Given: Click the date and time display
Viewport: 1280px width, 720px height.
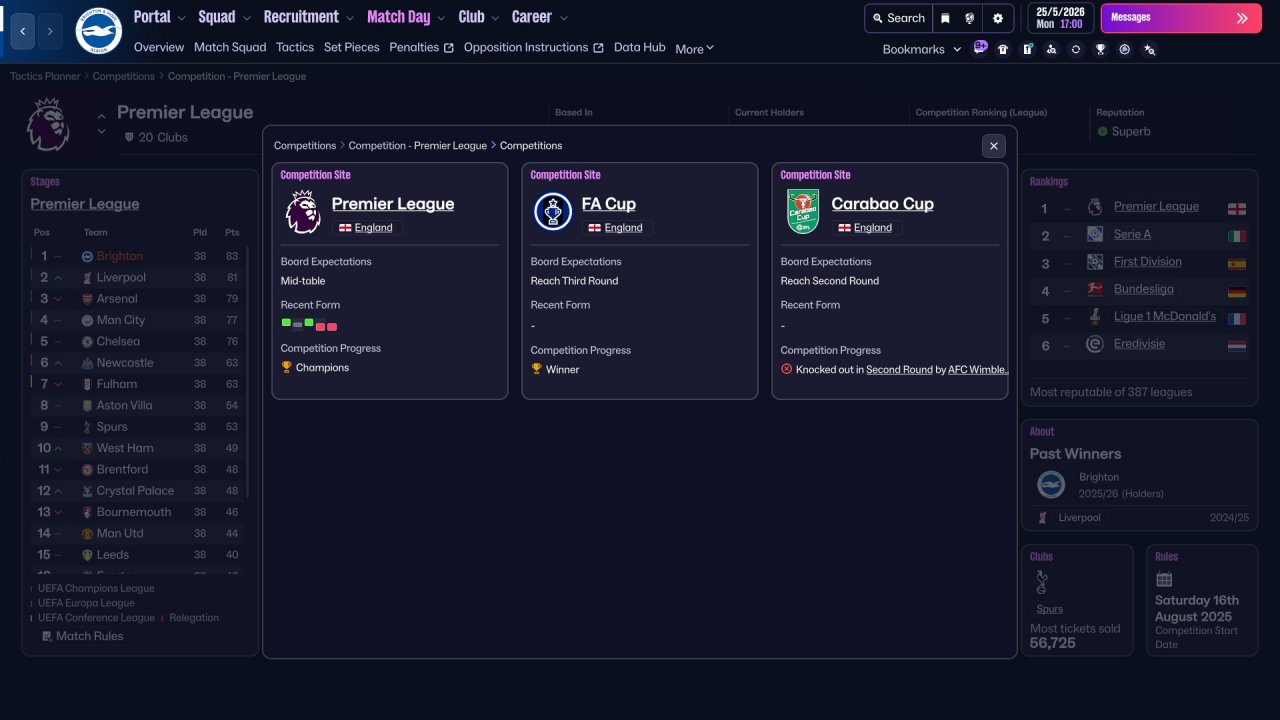Looking at the screenshot, I should coord(1059,18).
